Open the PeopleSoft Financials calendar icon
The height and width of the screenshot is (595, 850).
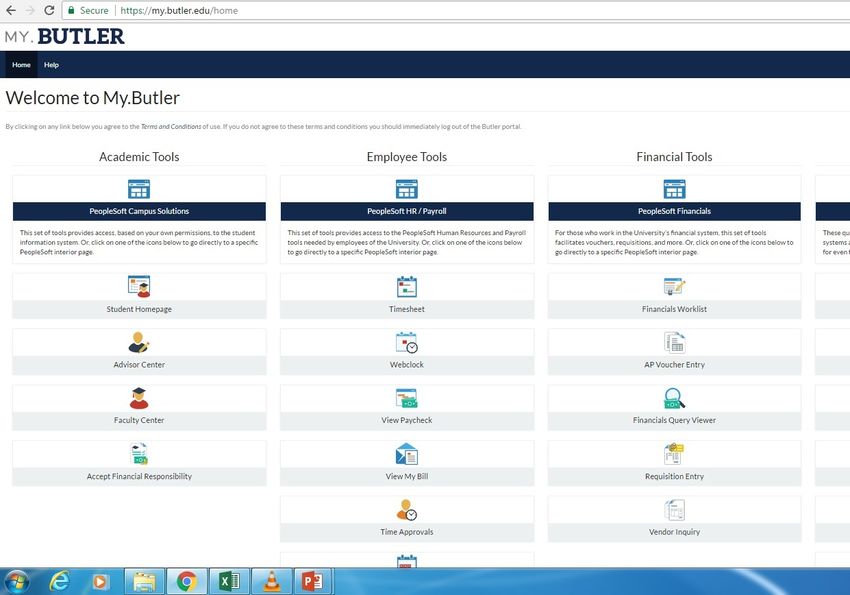click(674, 189)
